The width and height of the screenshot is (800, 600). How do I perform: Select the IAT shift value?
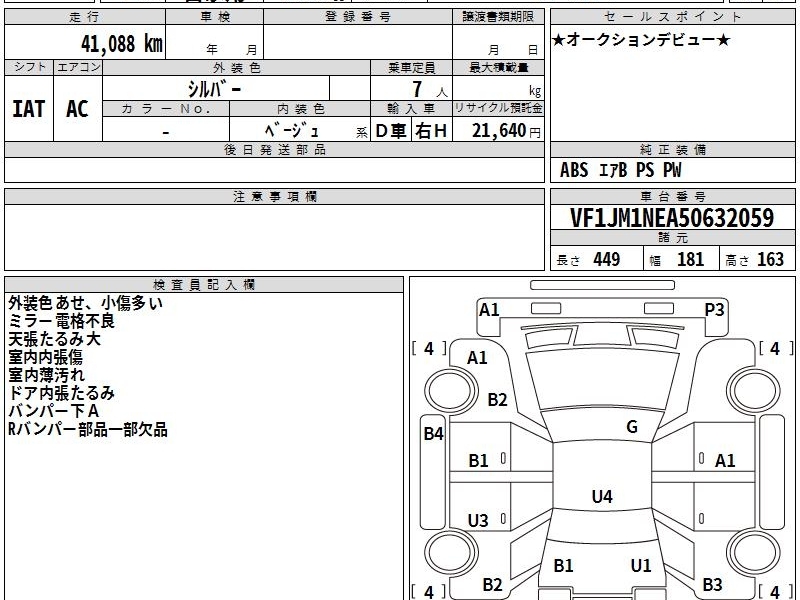click(29, 109)
